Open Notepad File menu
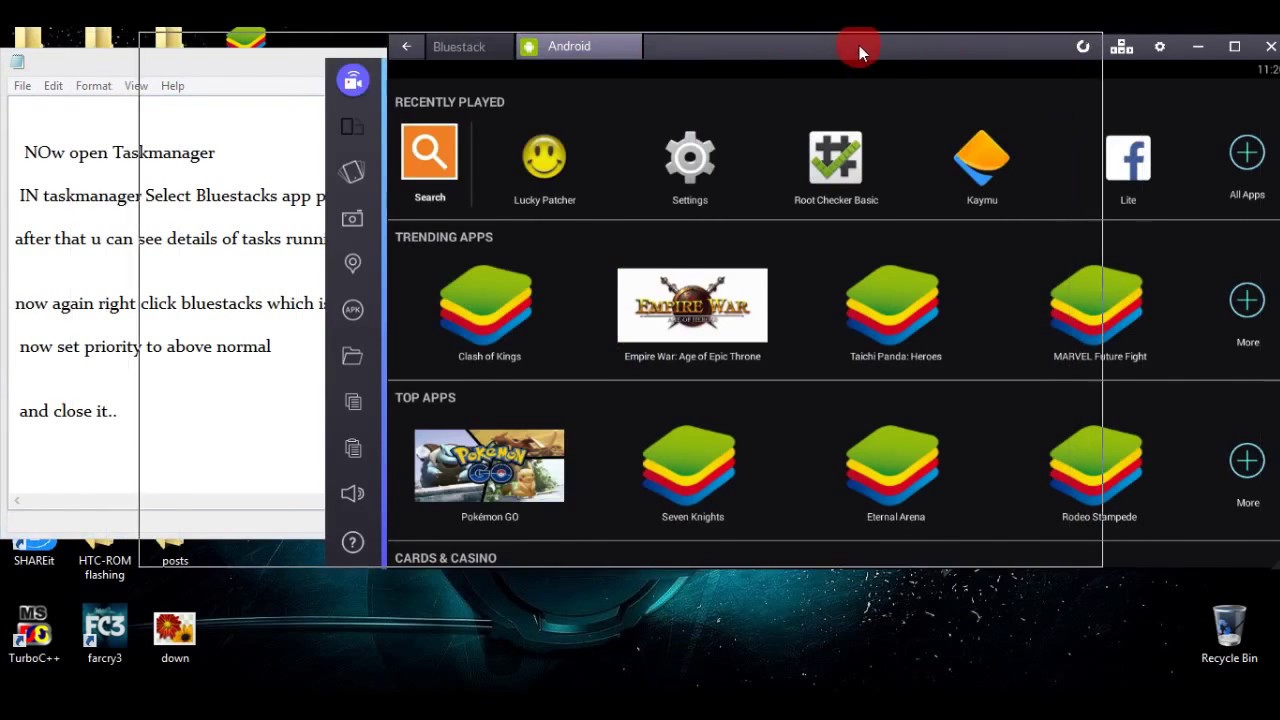The image size is (1280, 720). click(x=22, y=86)
